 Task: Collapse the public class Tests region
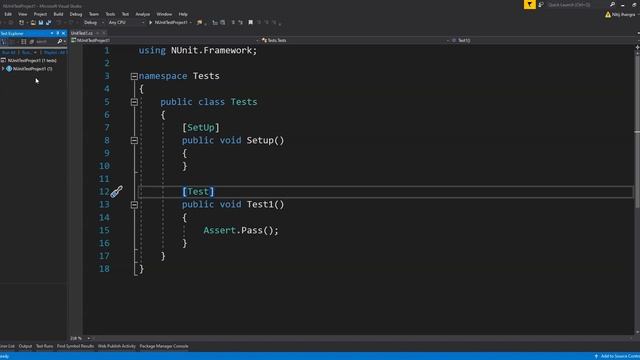point(134,102)
